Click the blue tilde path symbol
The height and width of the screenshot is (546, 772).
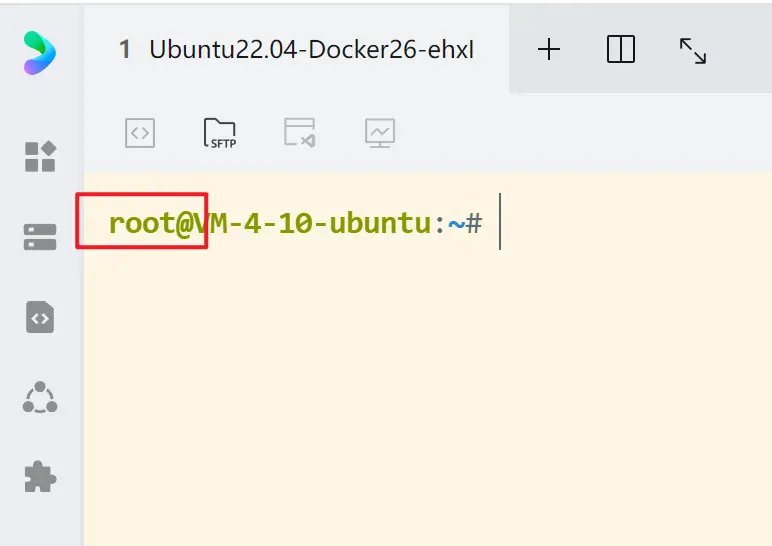pyautogui.click(x=455, y=224)
